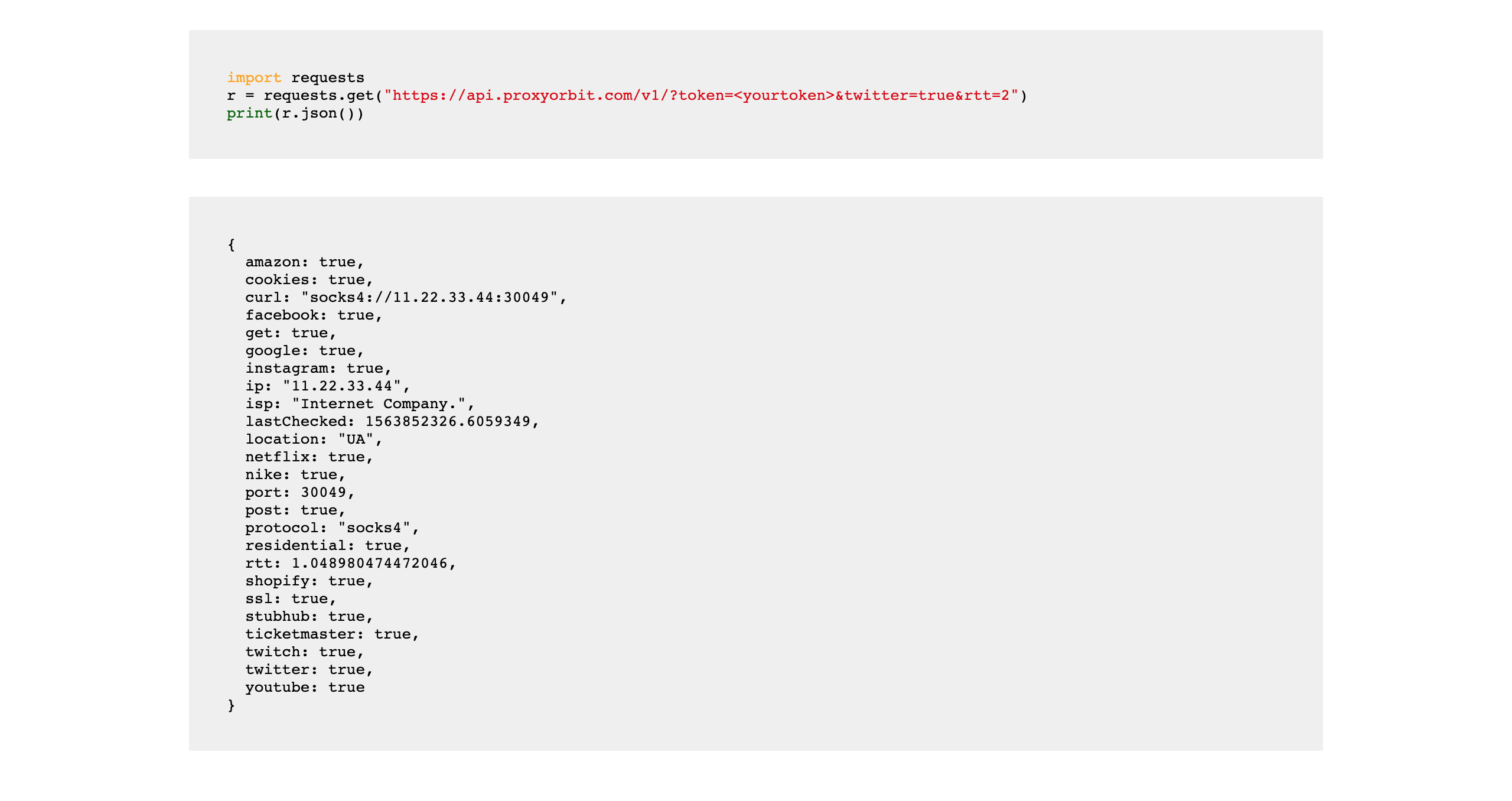Click the 'twitter: true' line
Image resolution: width=1512 pixels, height=801 pixels.
pyautogui.click(x=309, y=670)
